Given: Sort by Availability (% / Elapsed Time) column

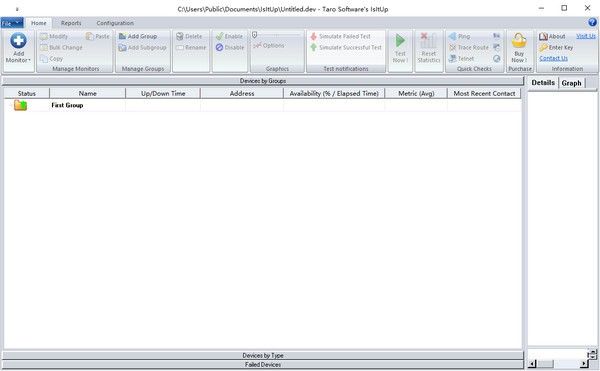Looking at the screenshot, I should pos(334,93).
